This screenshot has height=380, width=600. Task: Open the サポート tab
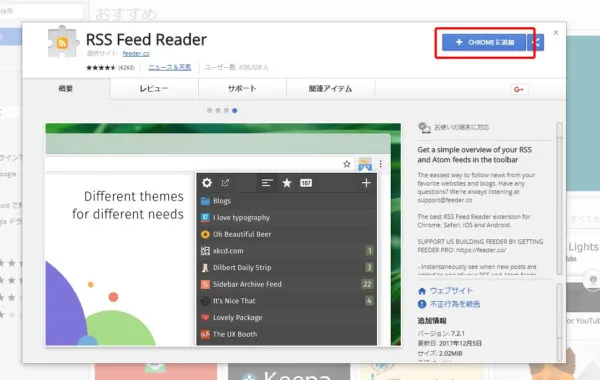pos(242,89)
